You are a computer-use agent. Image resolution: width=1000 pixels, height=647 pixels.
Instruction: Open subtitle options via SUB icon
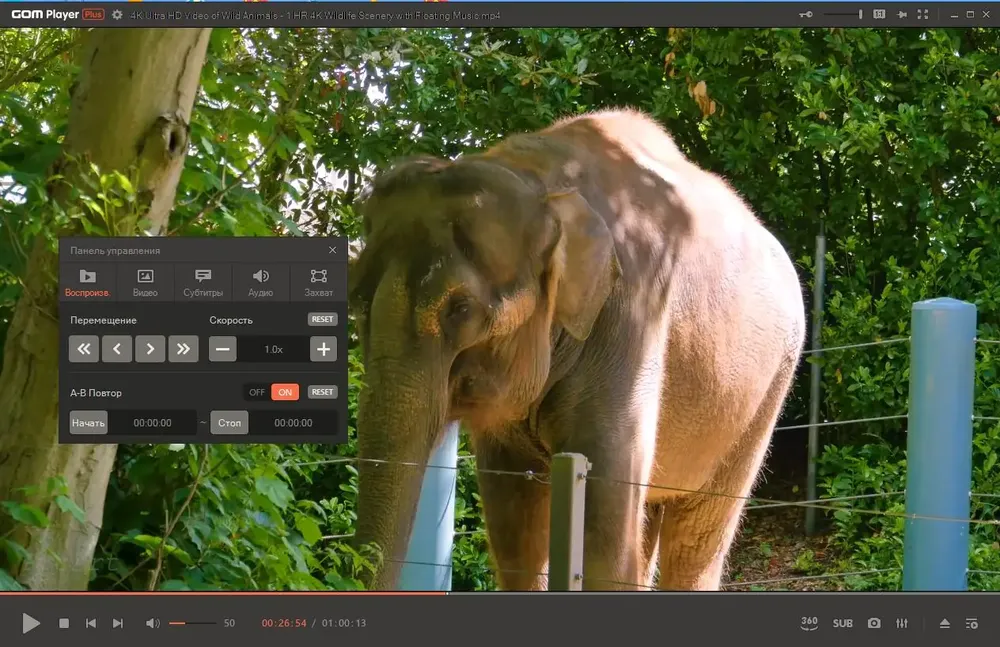[842, 623]
